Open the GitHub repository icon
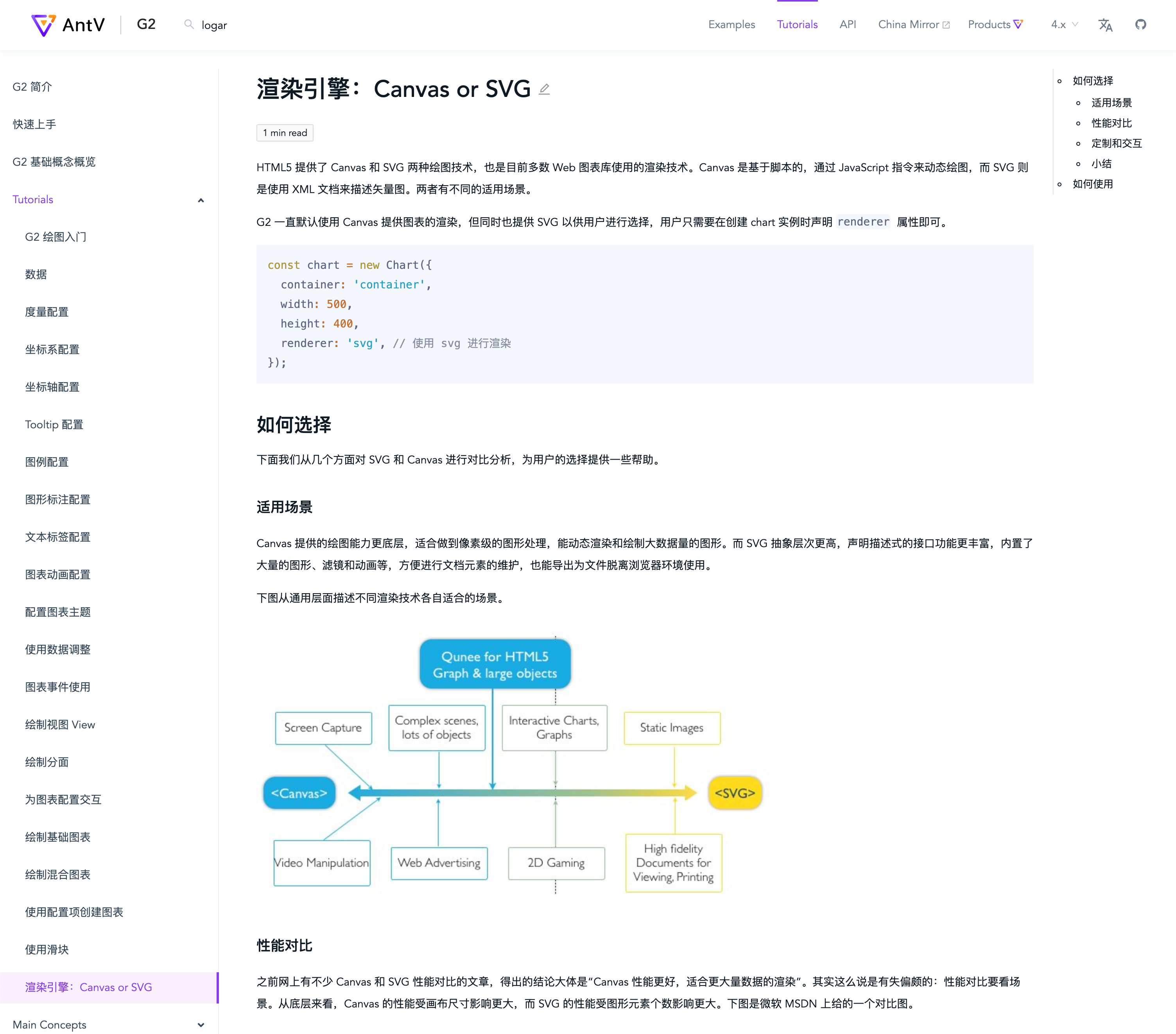This screenshot has width=1176, height=1034. [1140, 24]
